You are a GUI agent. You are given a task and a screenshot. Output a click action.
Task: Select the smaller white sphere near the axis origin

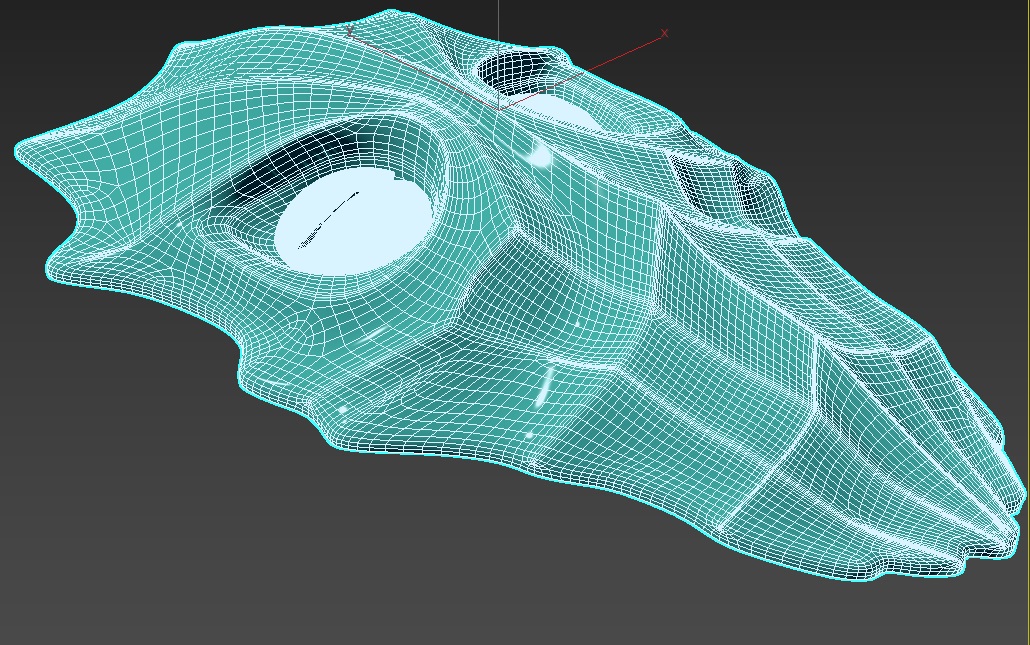pyautogui.click(x=558, y=112)
